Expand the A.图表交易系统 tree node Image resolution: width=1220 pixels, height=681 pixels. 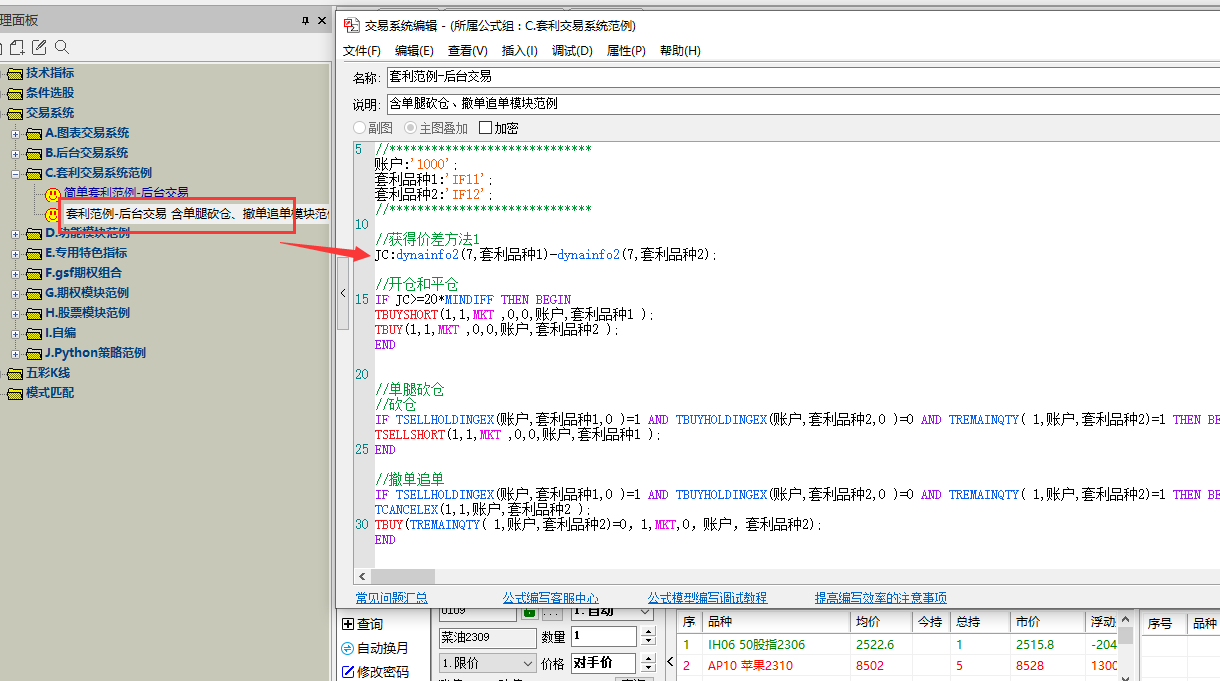[15, 133]
